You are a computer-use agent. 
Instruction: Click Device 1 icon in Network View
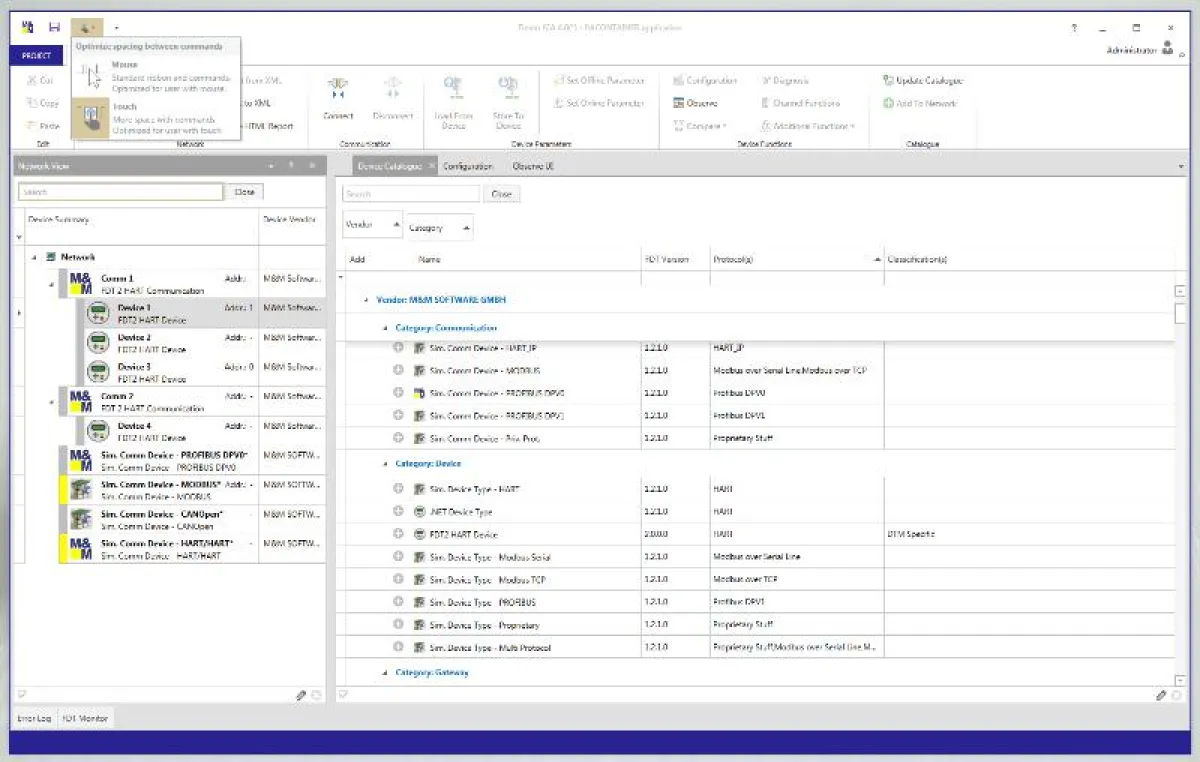click(x=98, y=313)
